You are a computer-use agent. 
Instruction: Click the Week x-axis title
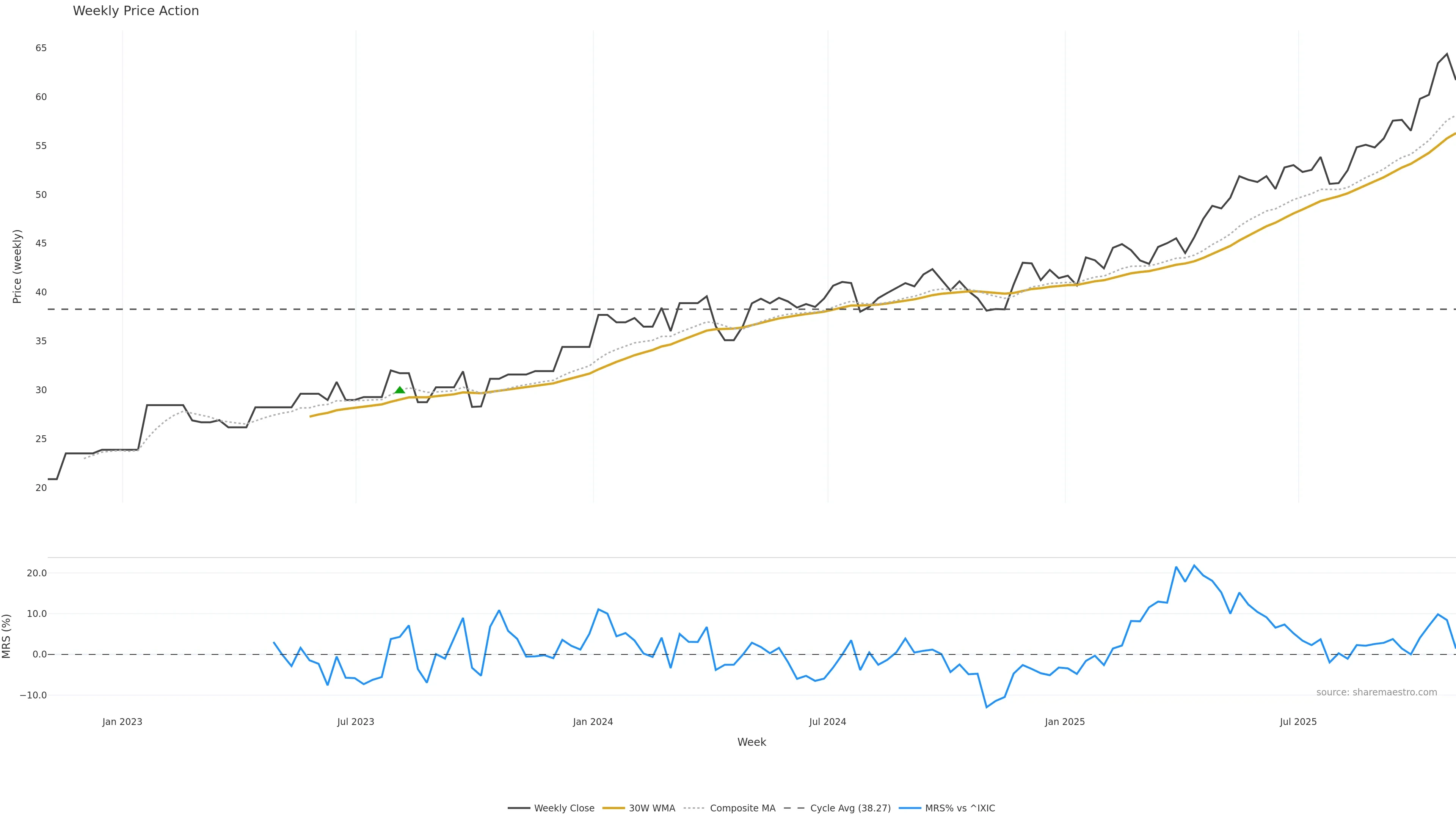coord(751,742)
